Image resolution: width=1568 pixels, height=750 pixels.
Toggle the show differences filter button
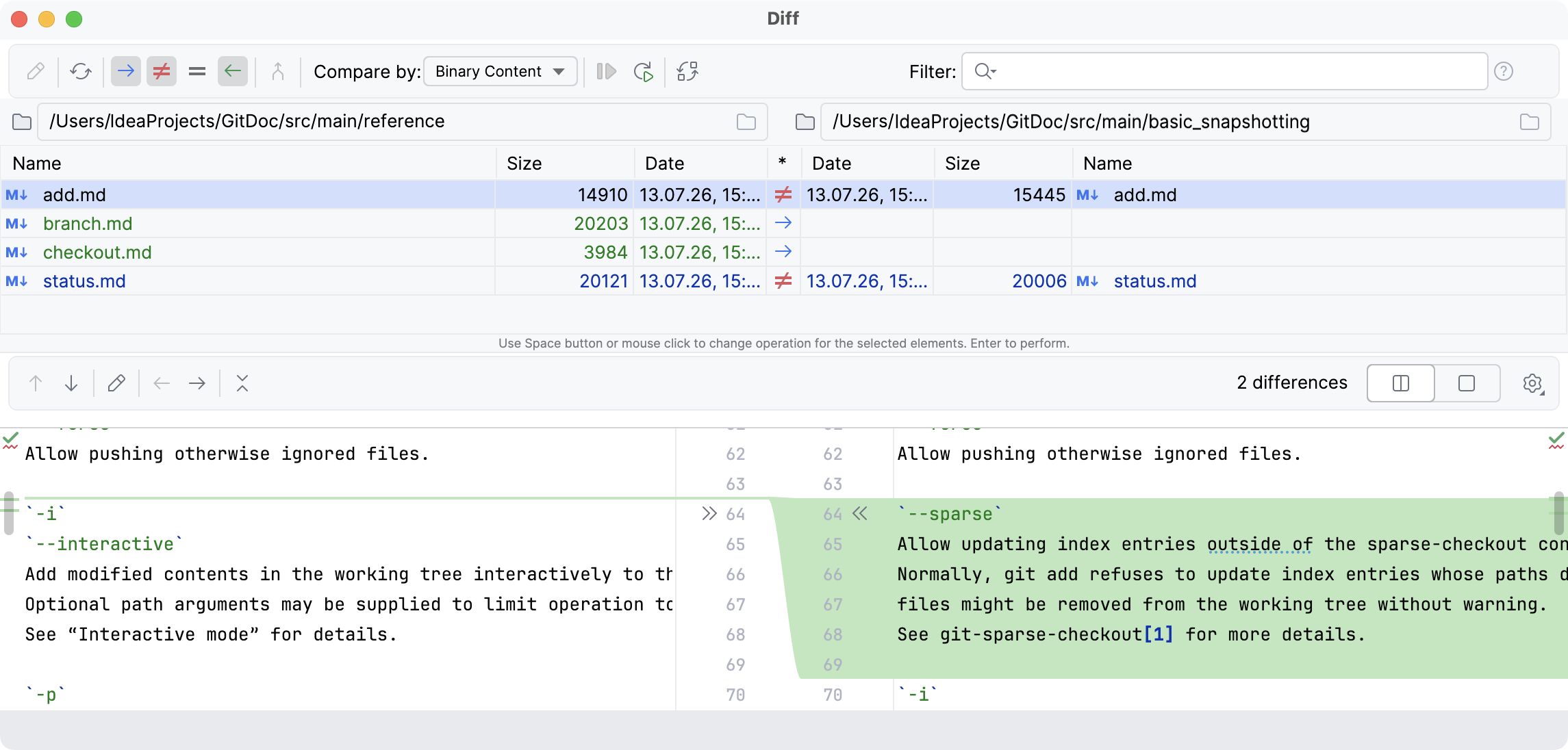pos(162,71)
